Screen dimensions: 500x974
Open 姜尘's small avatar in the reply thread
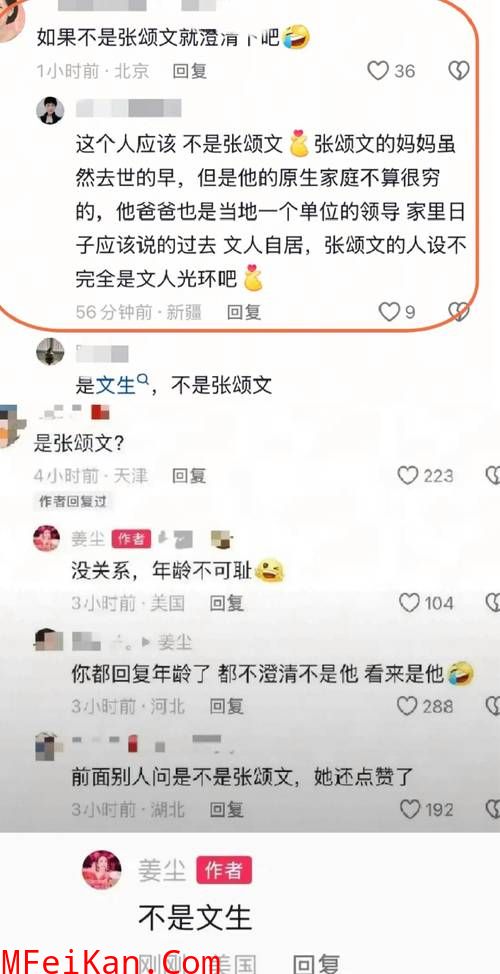[47, 538]
